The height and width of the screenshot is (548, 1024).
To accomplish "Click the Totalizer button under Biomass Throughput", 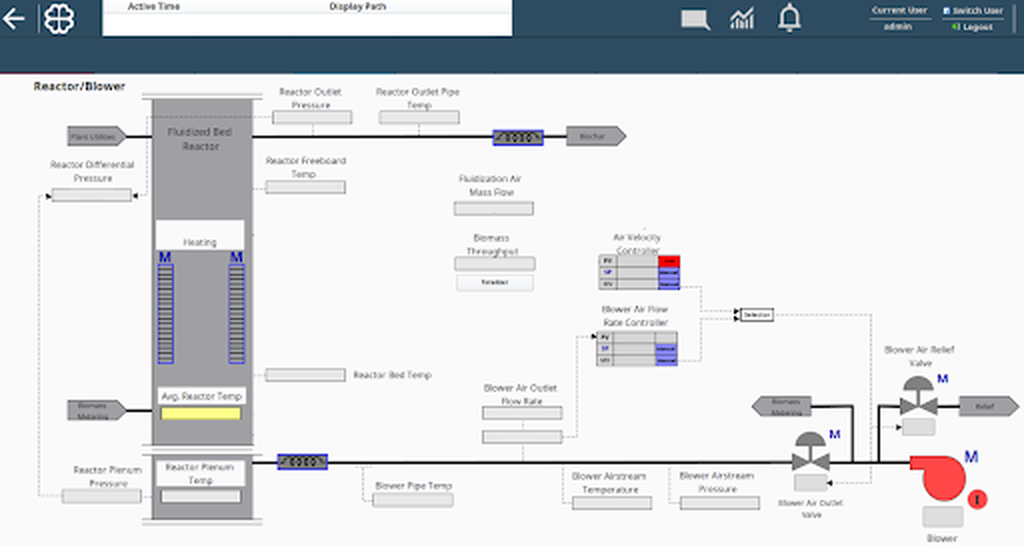I will click(495, 283).
